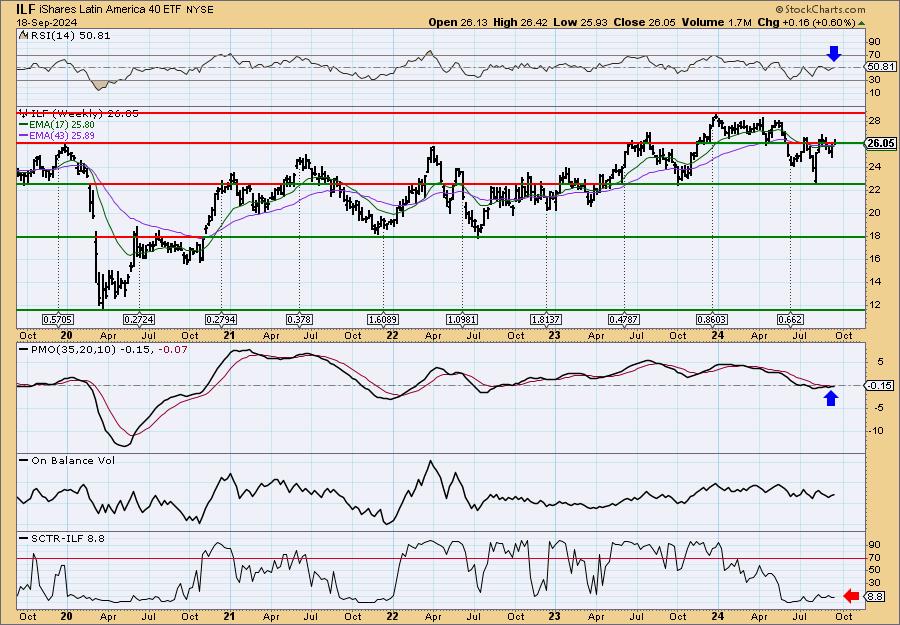Click the 26.05 price tag on the price axis

pos(881,143)
